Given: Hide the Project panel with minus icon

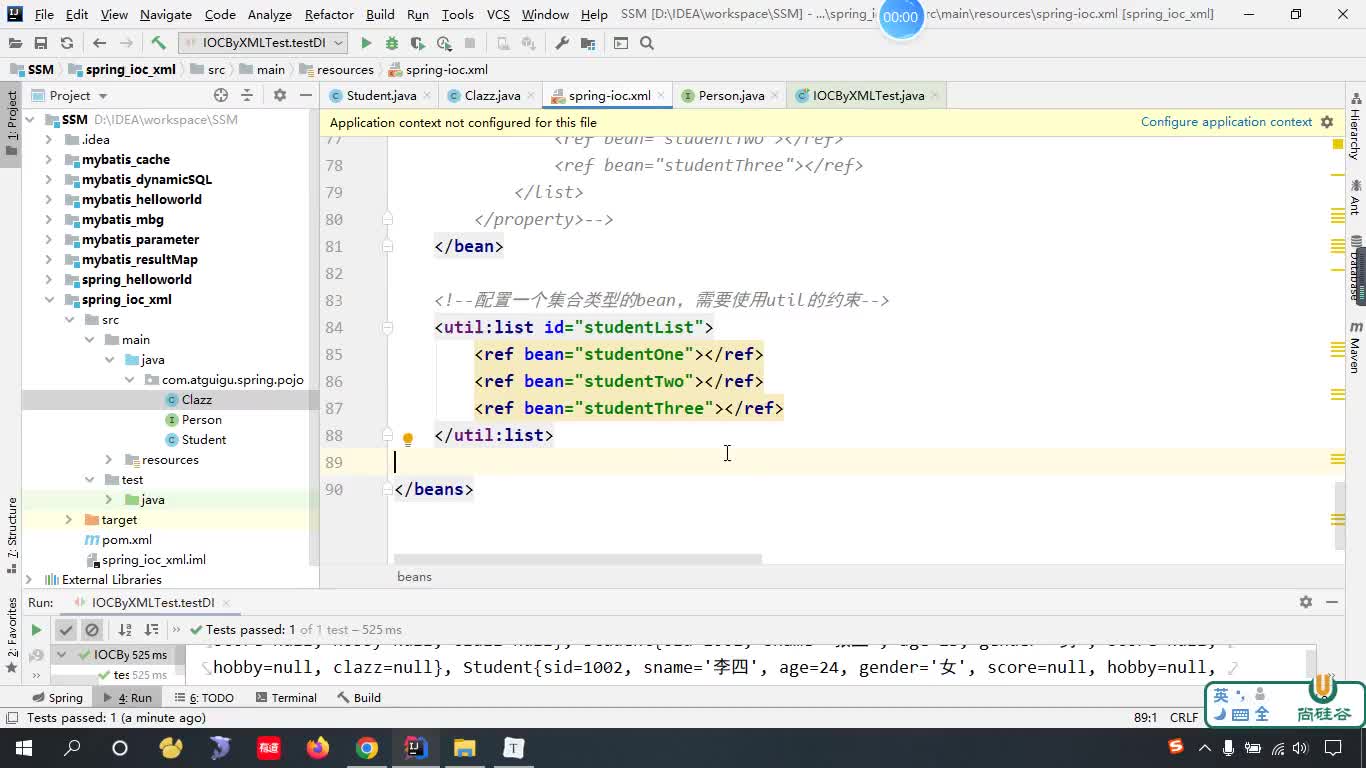Looking at the screenshot, I should (304, 95).
